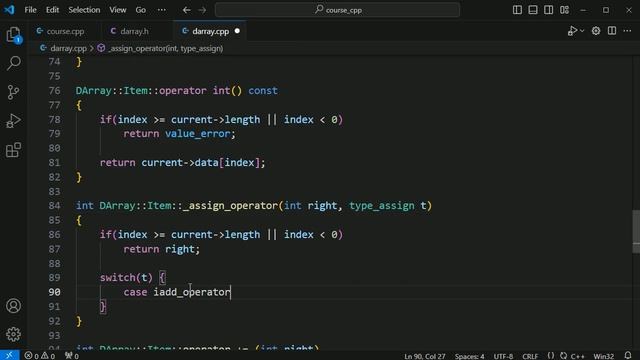The image size is (640, 360).
Task: Select language mode C++
Action: (577, 356)
